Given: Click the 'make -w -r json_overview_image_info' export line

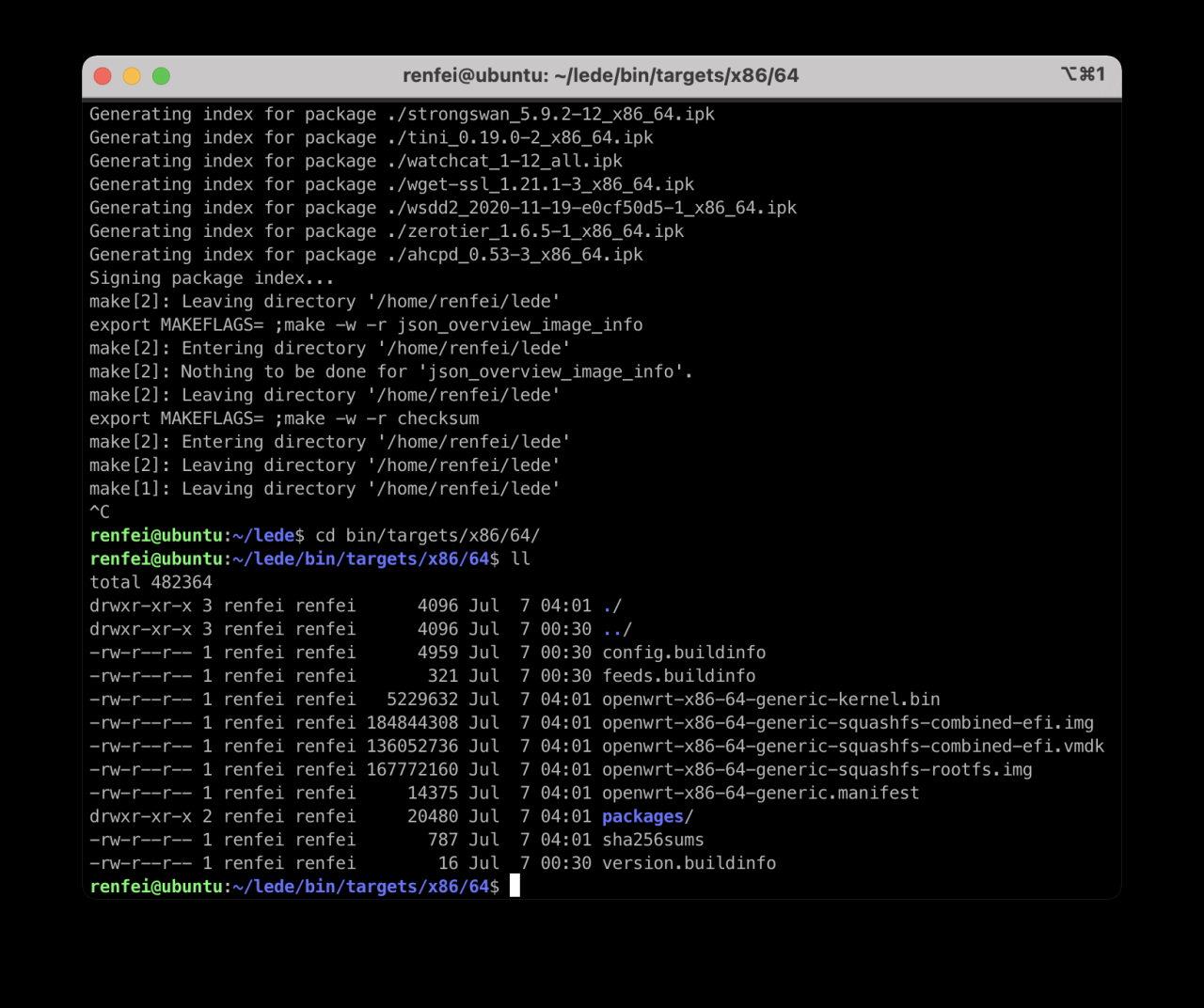Looking at the screenshot, I should [366, 324].
